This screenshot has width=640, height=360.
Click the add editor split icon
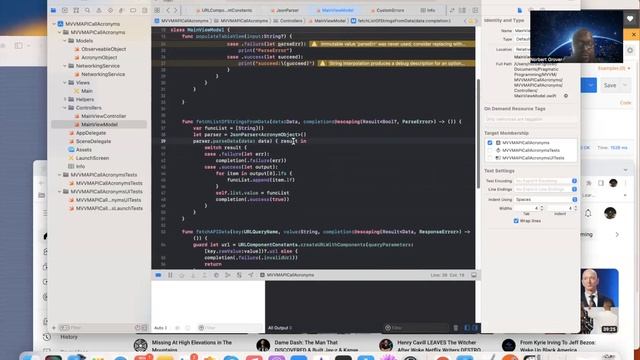[x=475, y=10]
